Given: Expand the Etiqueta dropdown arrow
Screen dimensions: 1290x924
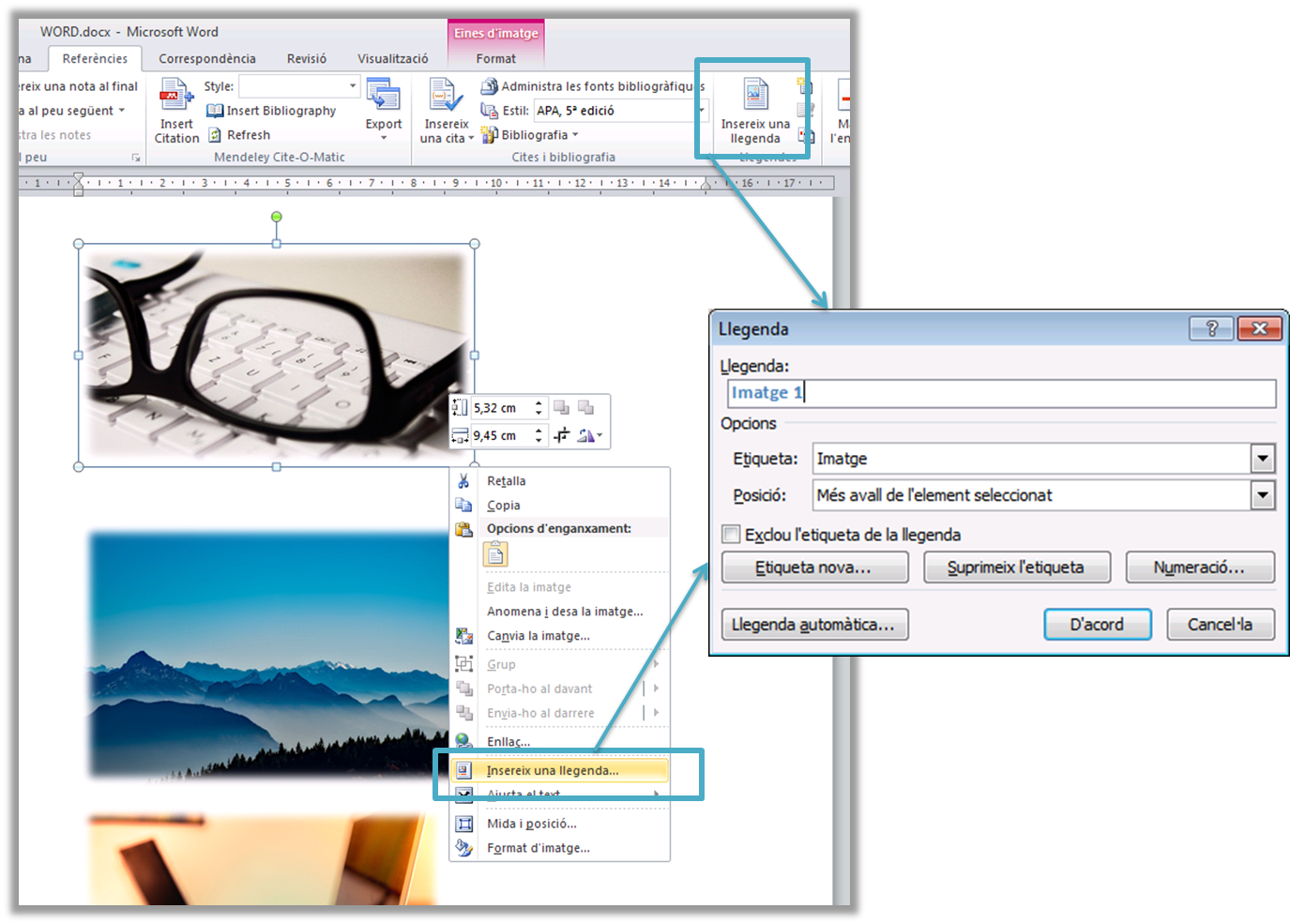Looking at the screenshot, I should [1263, 459].
